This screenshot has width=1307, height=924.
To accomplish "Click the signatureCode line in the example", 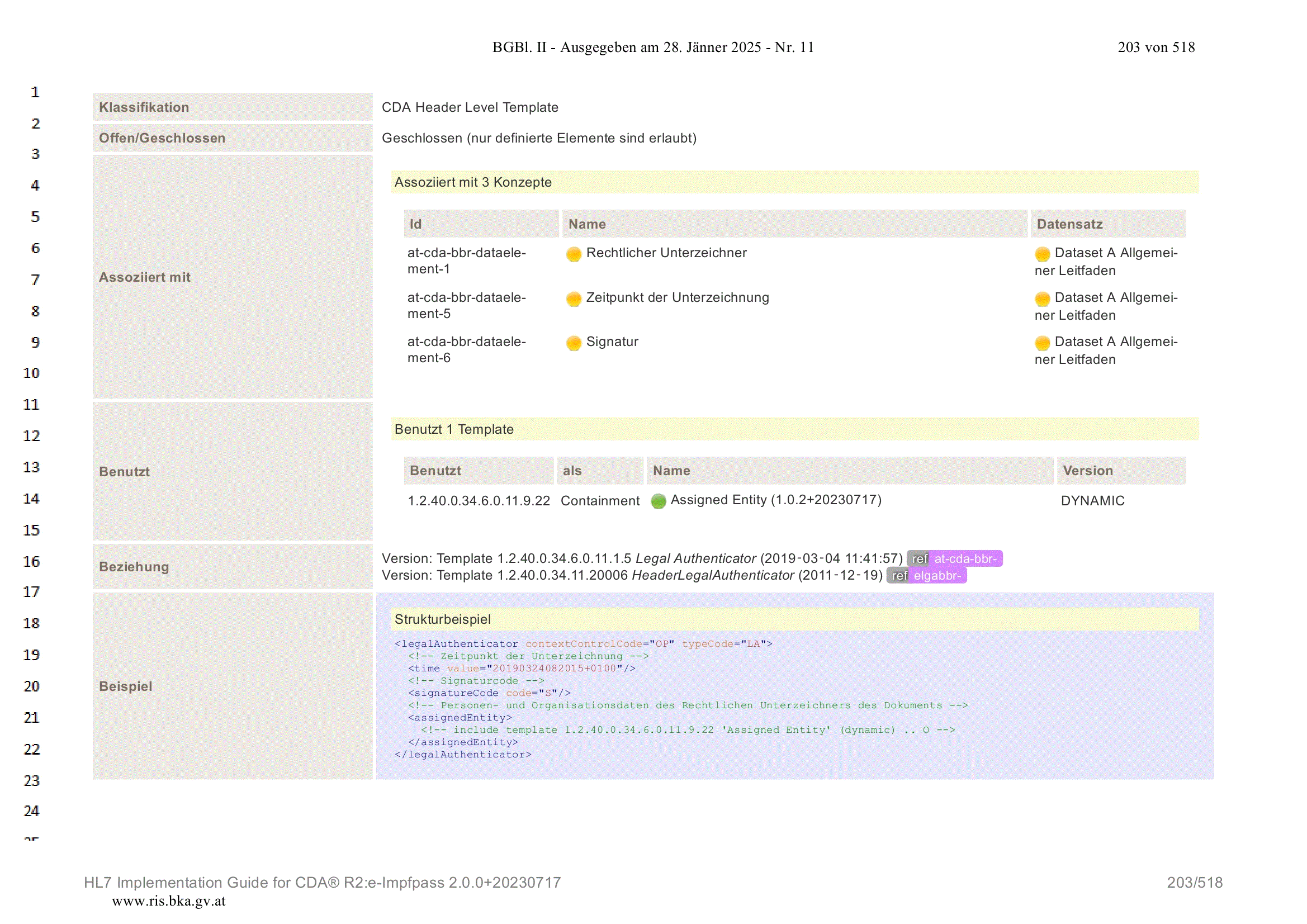I will [489, 693].
